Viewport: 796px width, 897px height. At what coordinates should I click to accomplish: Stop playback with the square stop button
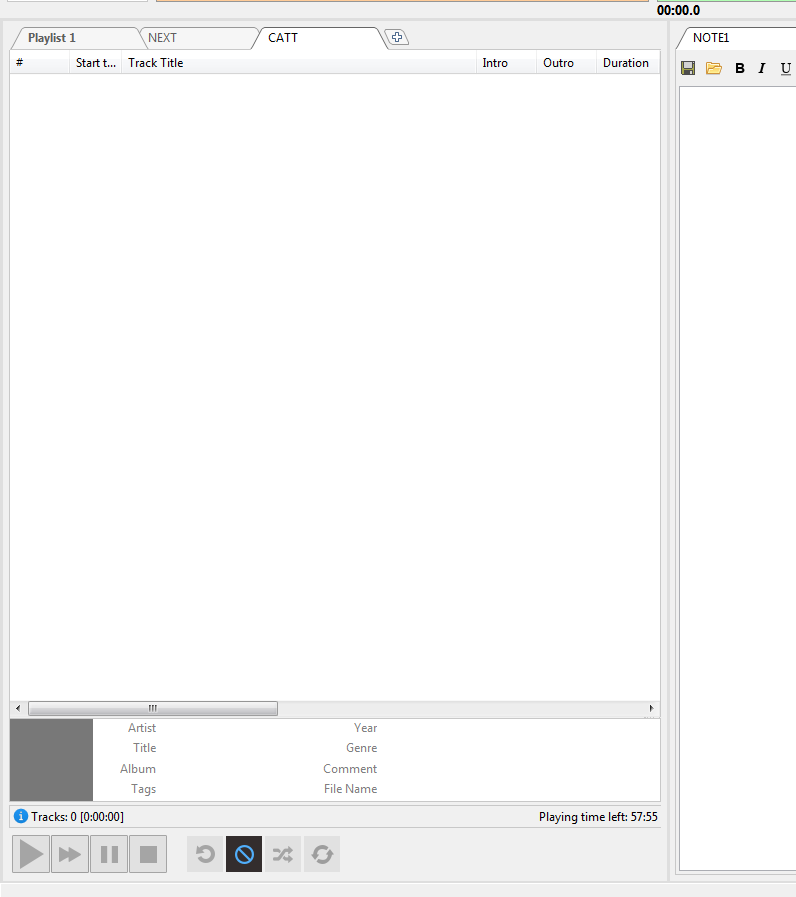148,854
